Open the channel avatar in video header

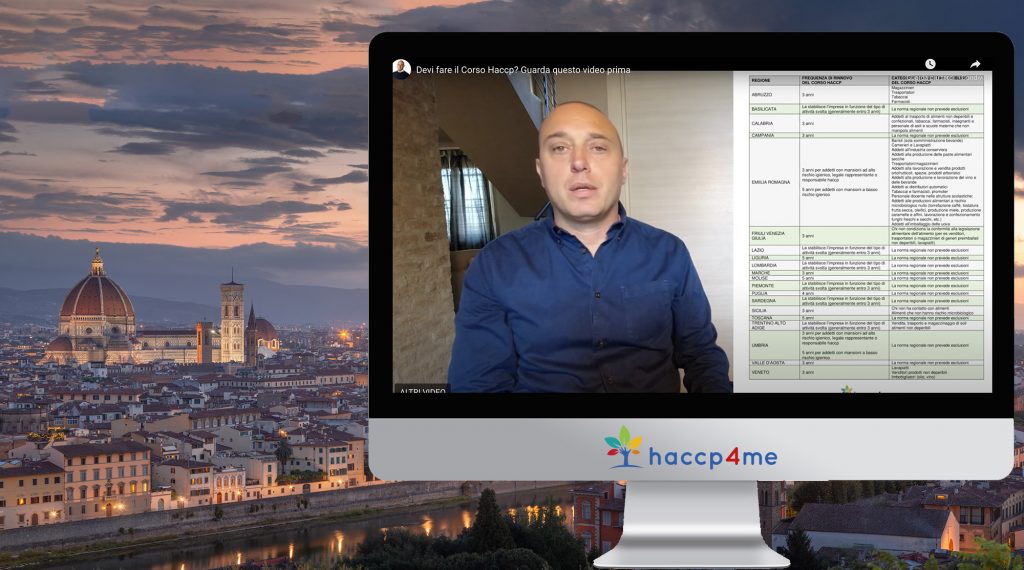click(401, 69)
